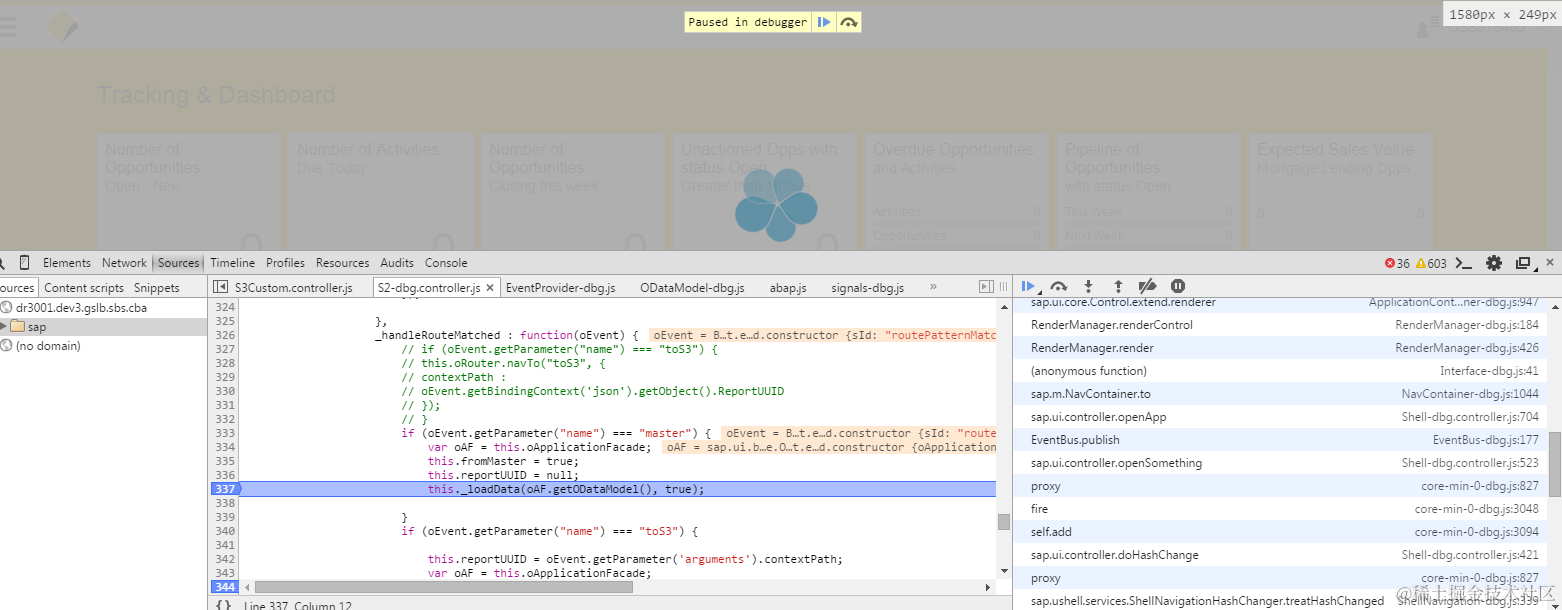Open the Resources panel
This screenshot has height=610, width=1562.
(342, 263)
